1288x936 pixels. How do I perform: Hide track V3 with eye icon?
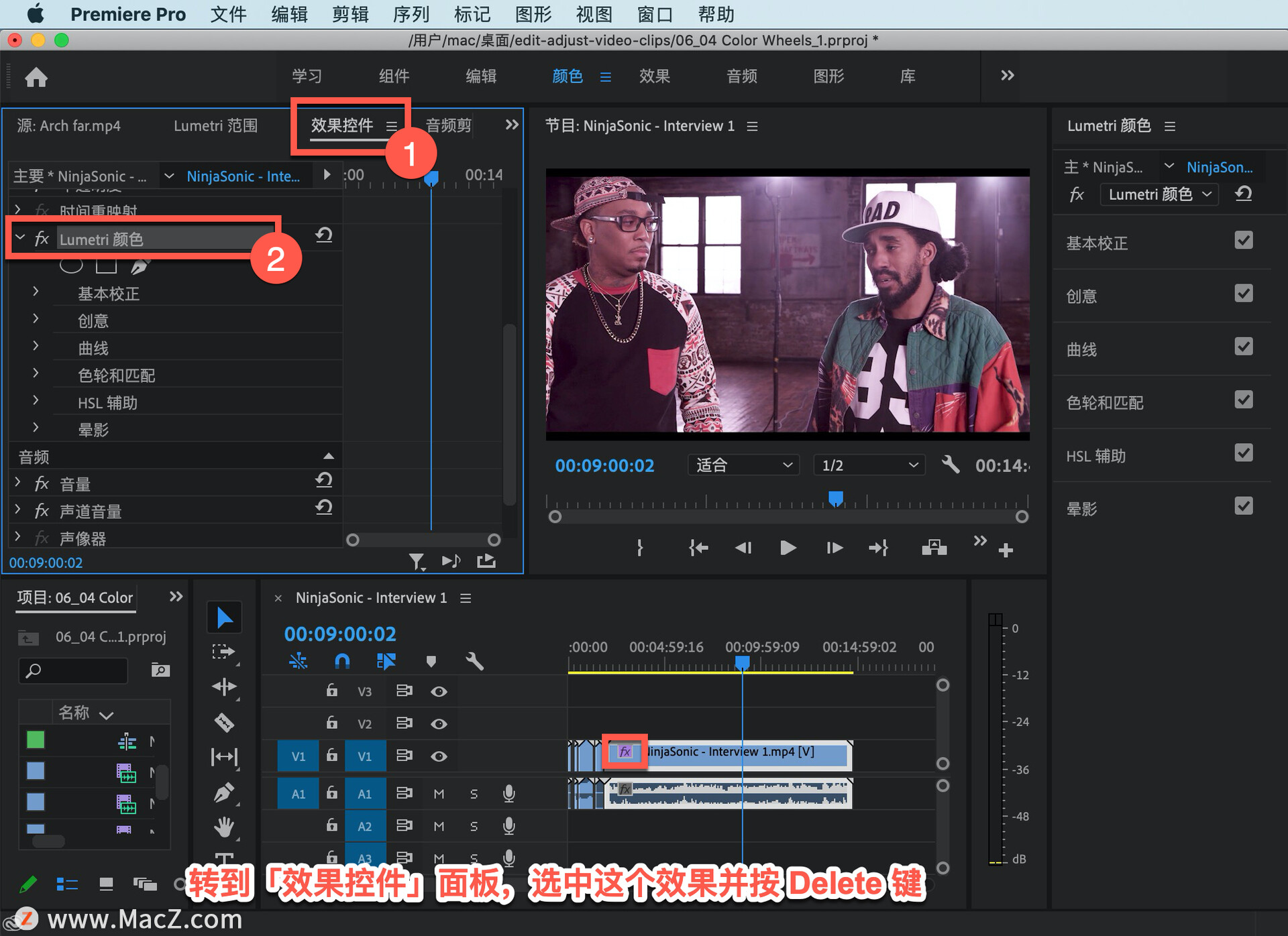click(x=439, y=691)
